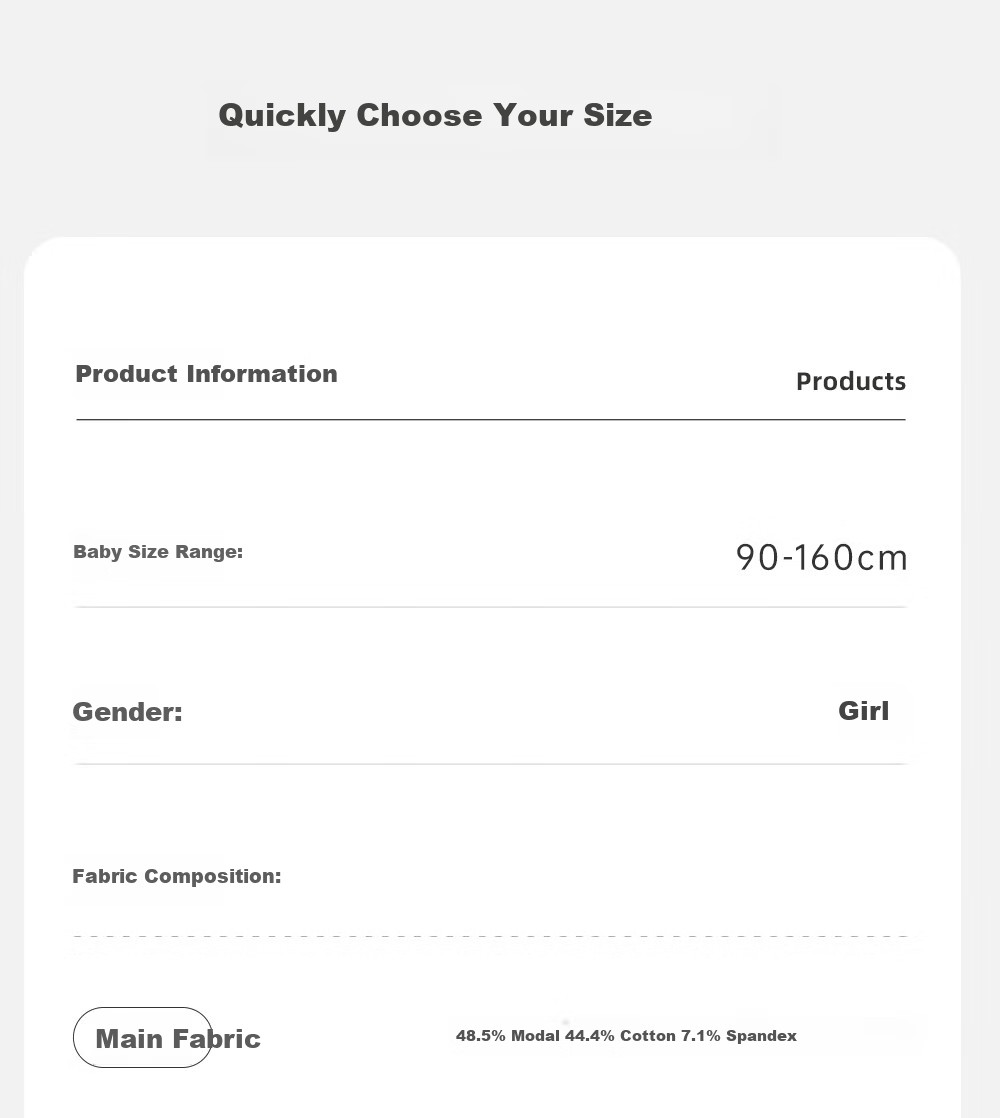Select the 48.5% Modal composition text

507,1036
